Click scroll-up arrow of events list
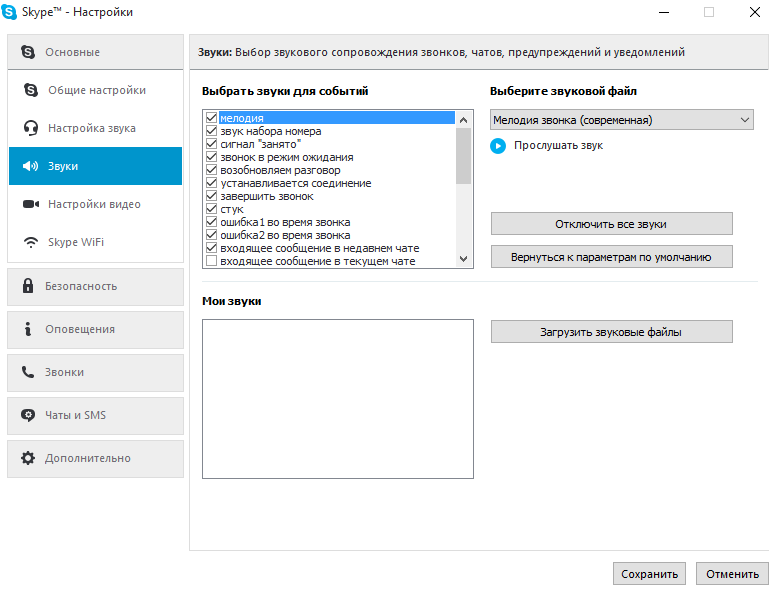Image resolution: width=777 pixels, height=595 pixels. 463,120
